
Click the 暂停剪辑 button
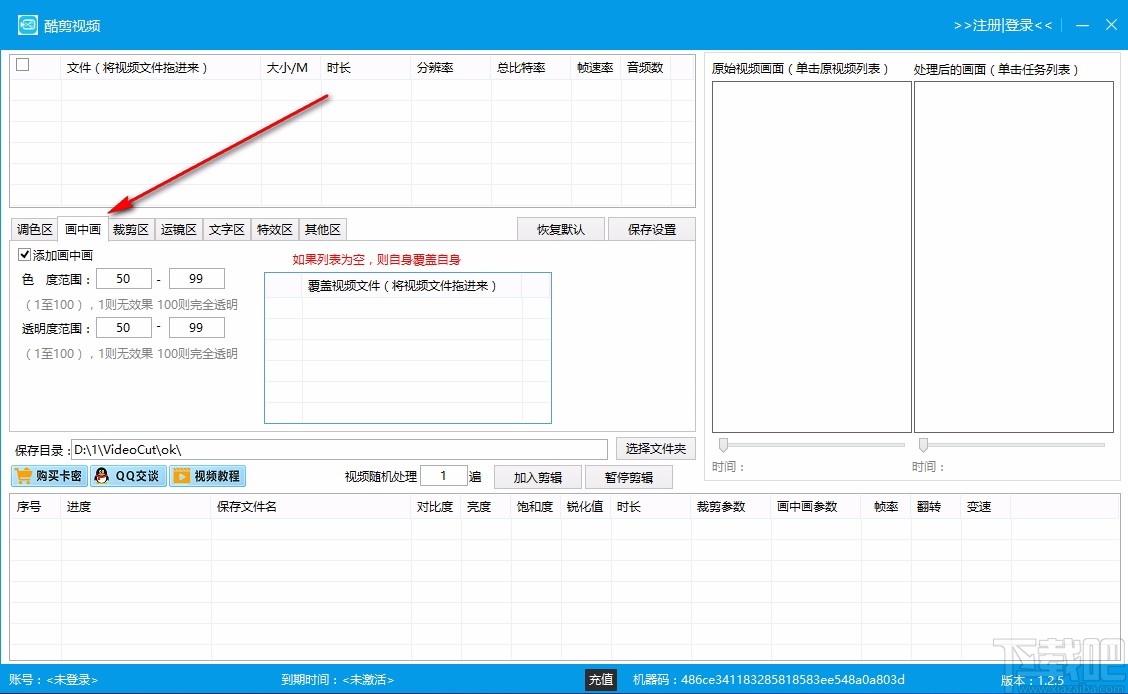(629, 478)
